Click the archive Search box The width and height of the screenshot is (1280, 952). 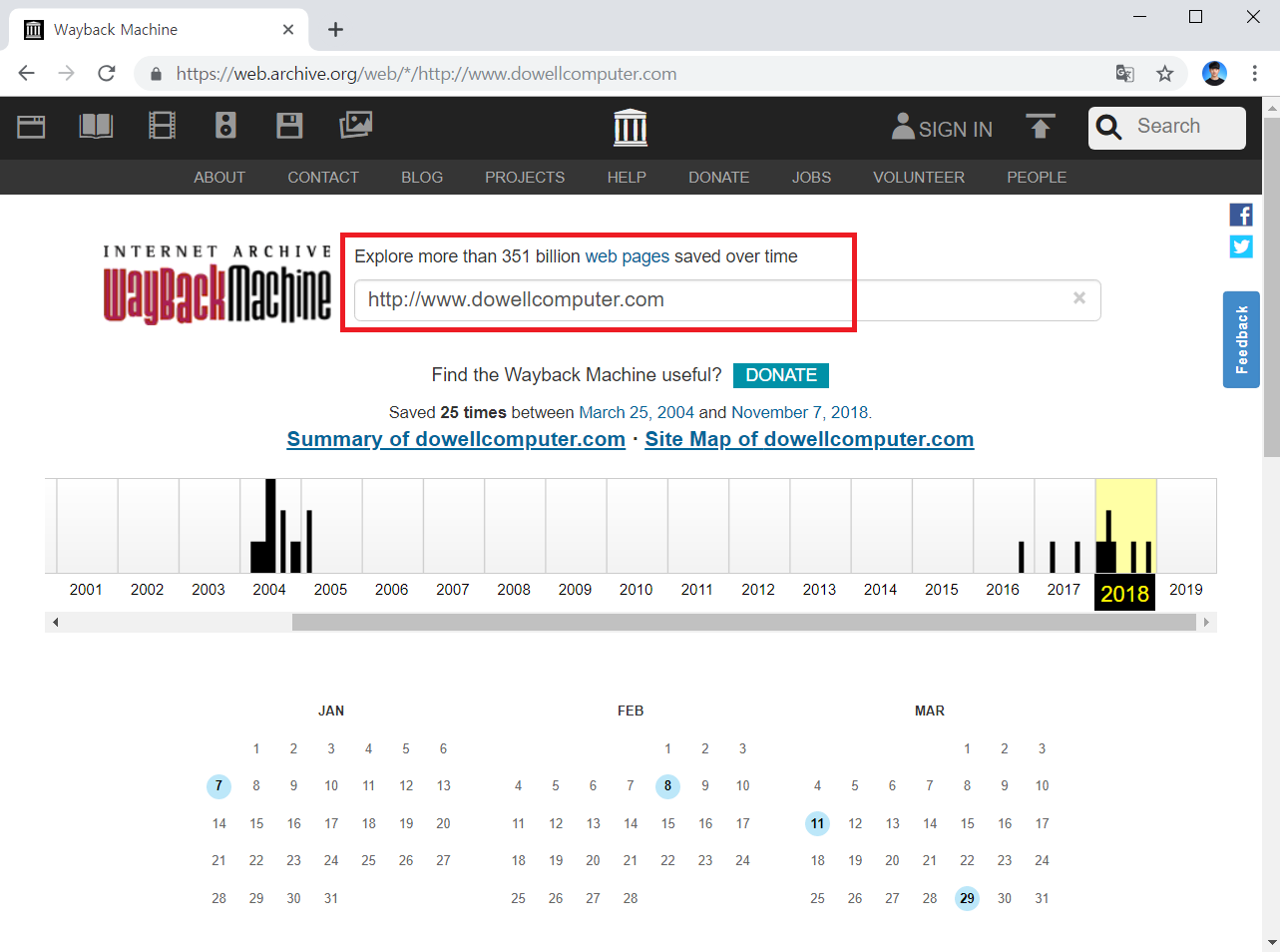pos(1167,128)
